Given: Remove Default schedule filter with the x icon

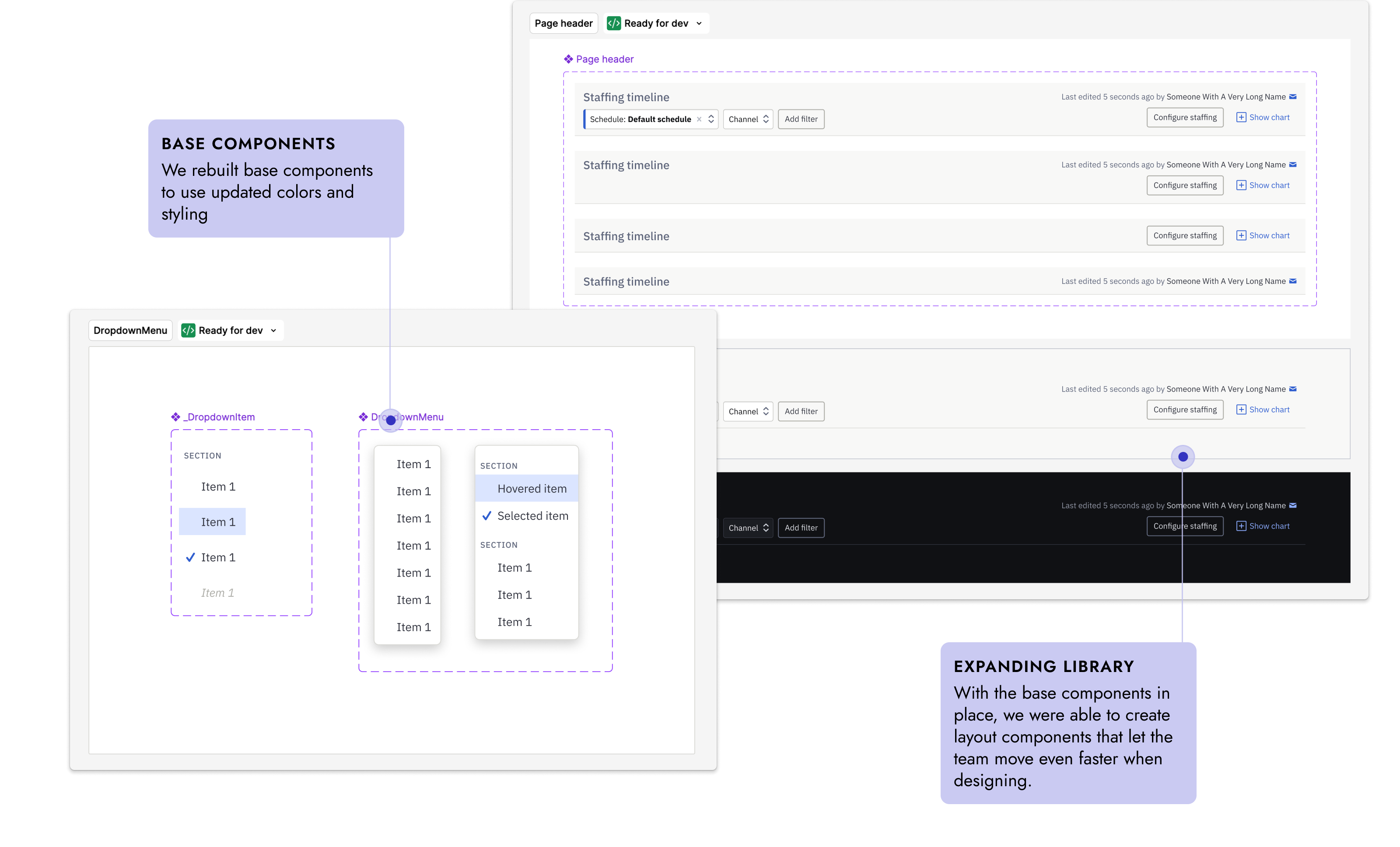Looking at the screenshot, I should pyautogui.click(x=699, y=119).
